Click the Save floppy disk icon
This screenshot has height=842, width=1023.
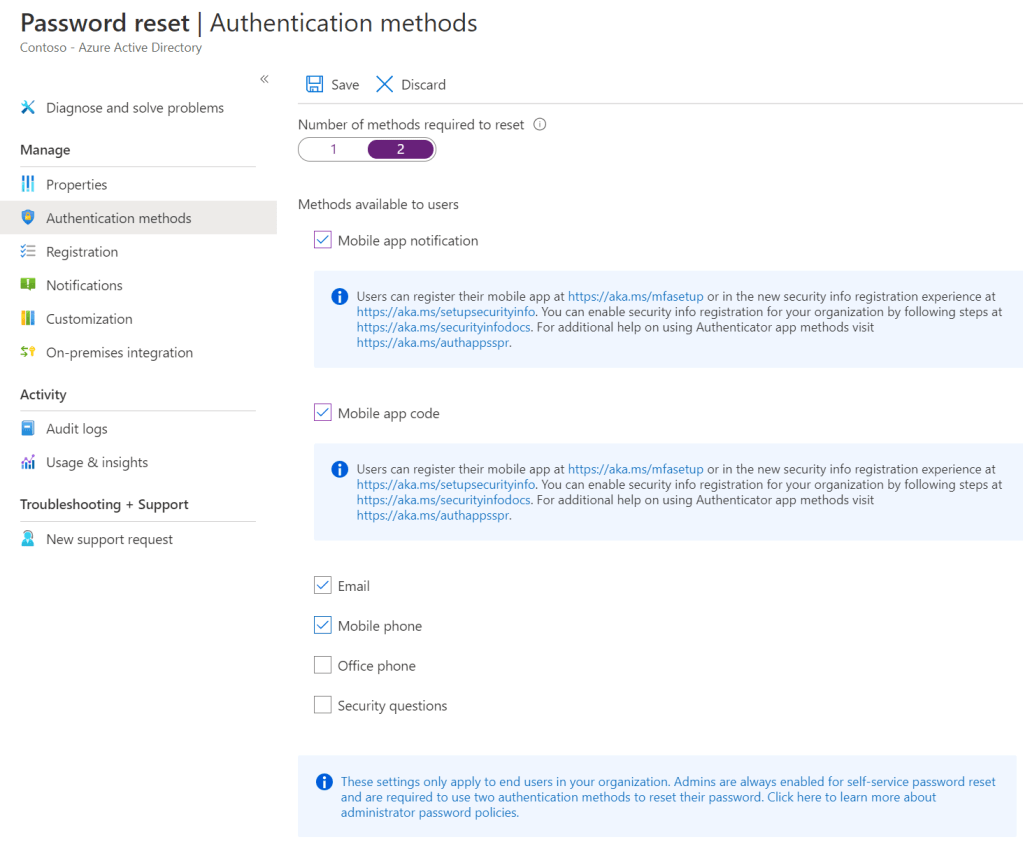coord(314,84)
